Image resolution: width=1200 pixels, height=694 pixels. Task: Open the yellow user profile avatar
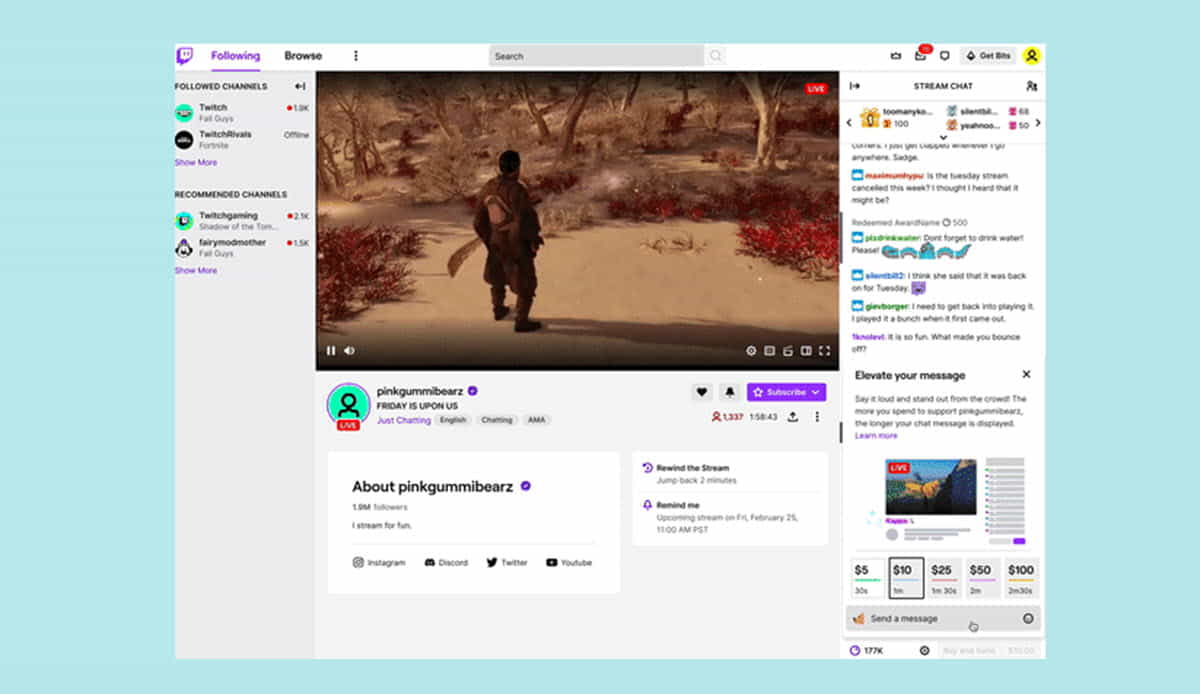[1031, 56]
